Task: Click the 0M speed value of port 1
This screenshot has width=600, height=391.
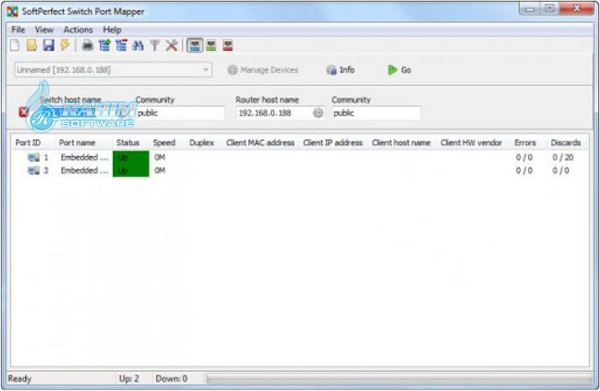Action: pyautogui.click(x=160, y=157)
